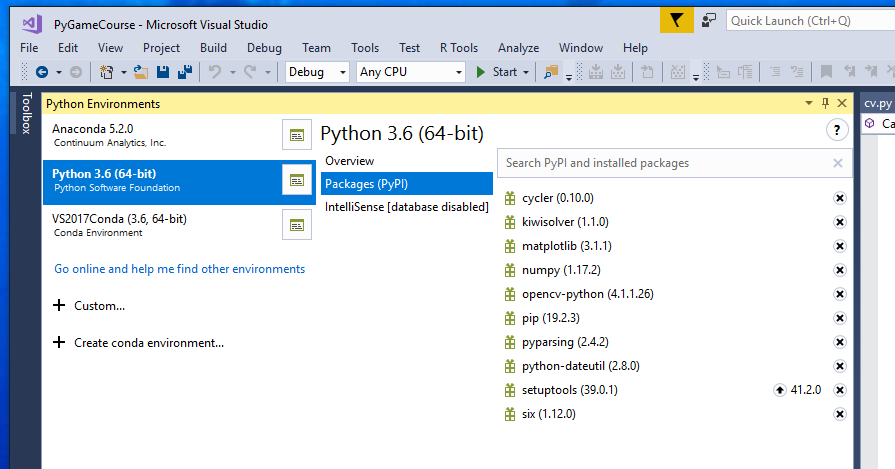Open the Toolbox side tab
This screenshot has width=895, height=469.
click(26, 113)
